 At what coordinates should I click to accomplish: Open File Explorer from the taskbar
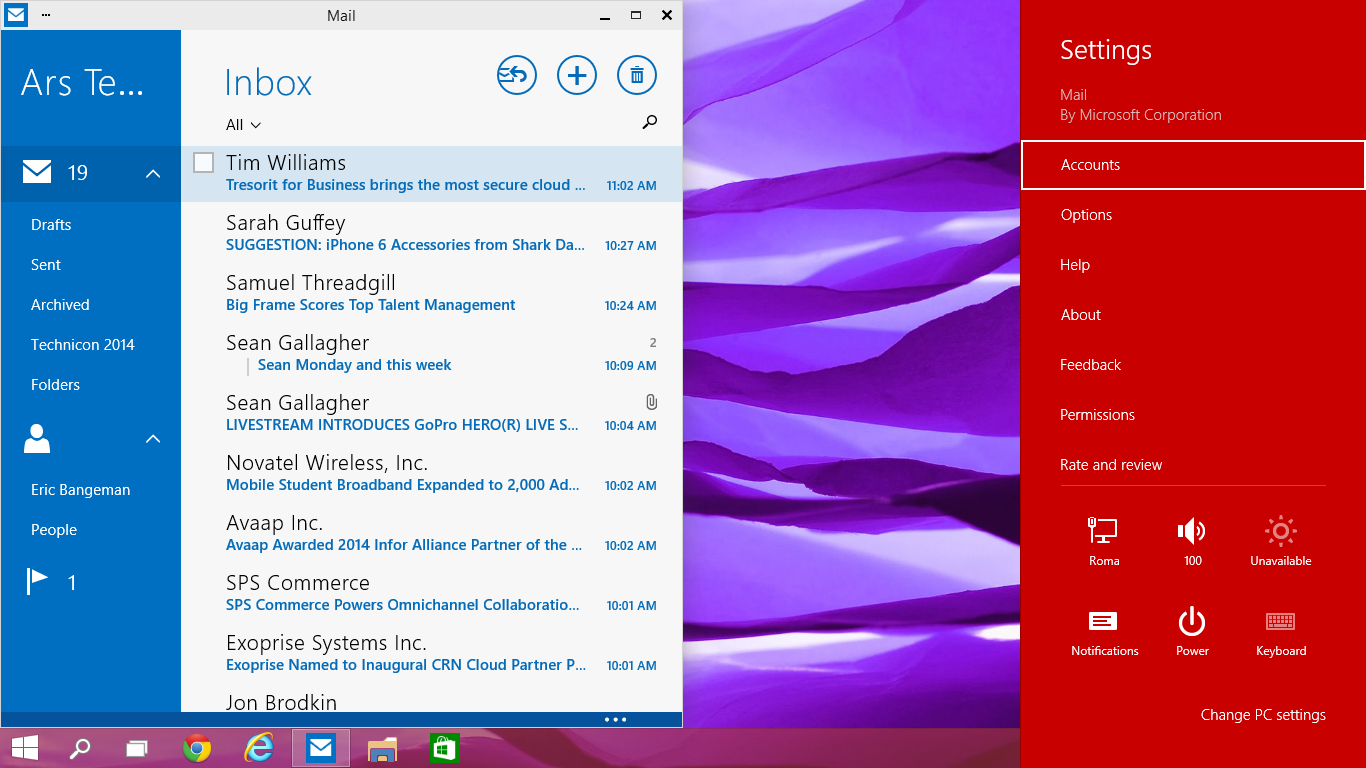(x=382, y=748)
